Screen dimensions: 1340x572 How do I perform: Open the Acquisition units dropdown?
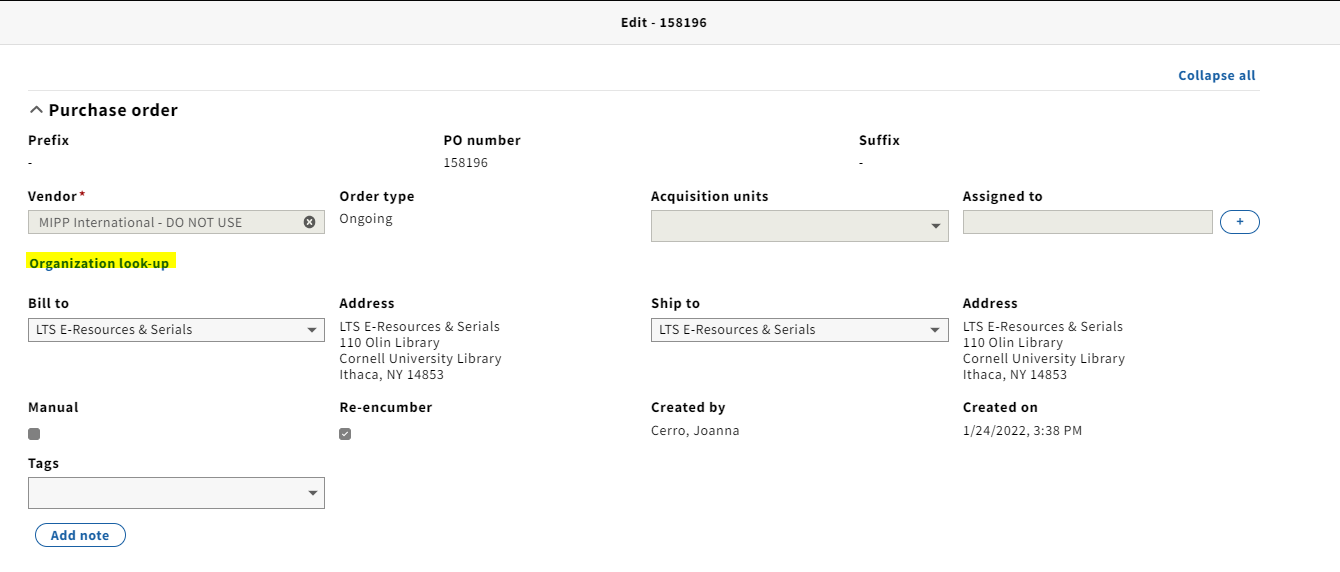[x=800, y=226]
